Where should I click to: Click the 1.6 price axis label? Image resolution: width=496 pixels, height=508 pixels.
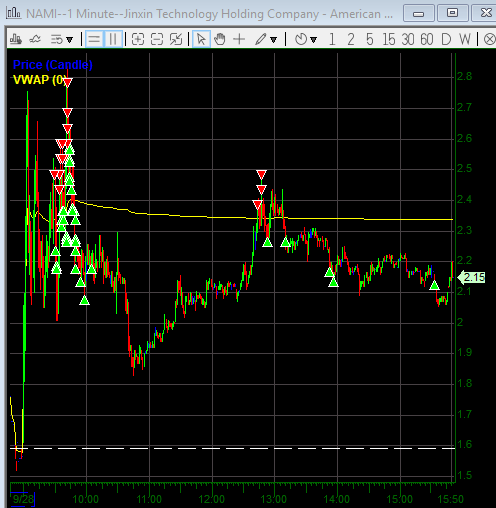pos(465,444)
